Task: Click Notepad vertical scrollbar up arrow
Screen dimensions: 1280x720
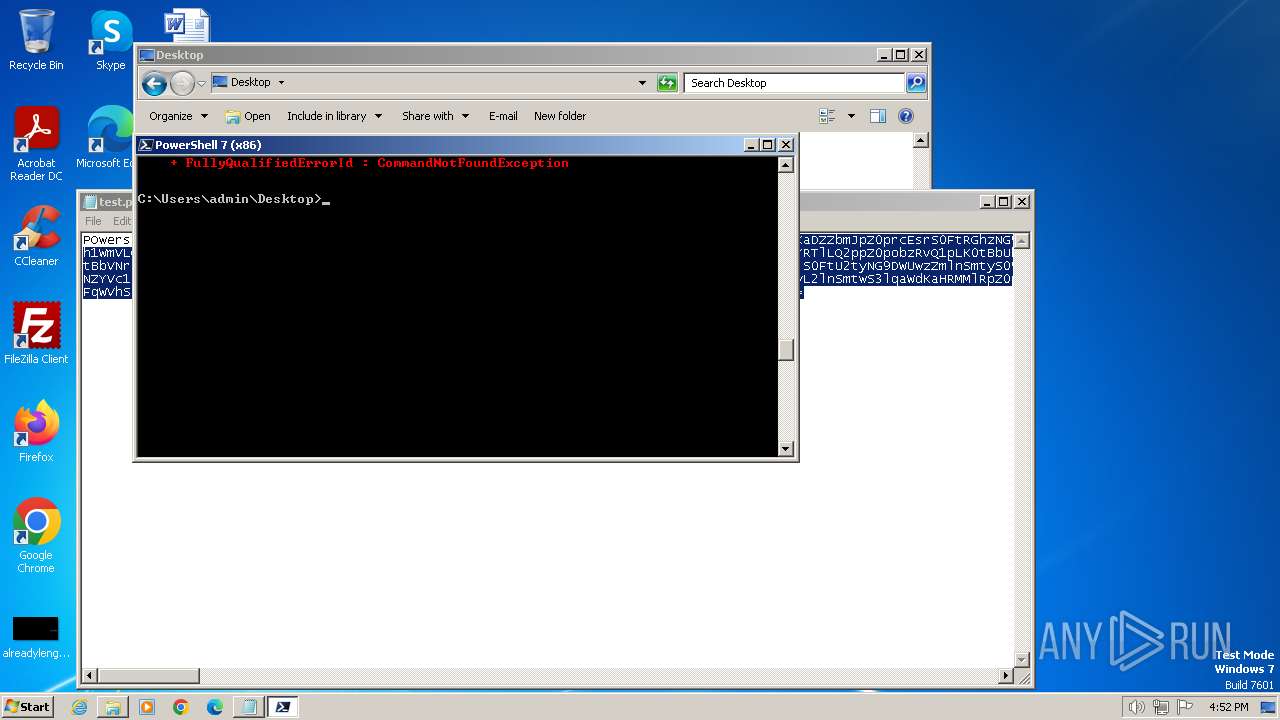Action: [x=1022, y=241]
